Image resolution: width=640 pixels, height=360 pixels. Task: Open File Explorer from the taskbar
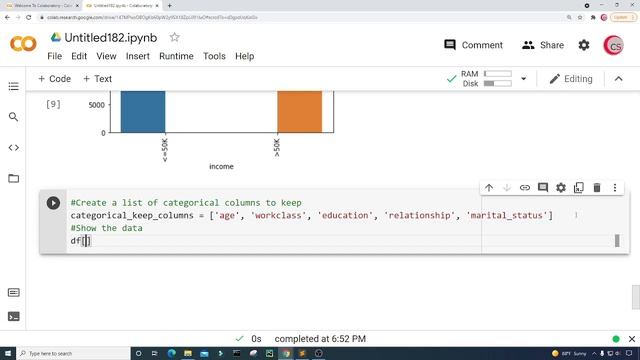(188, 353)
